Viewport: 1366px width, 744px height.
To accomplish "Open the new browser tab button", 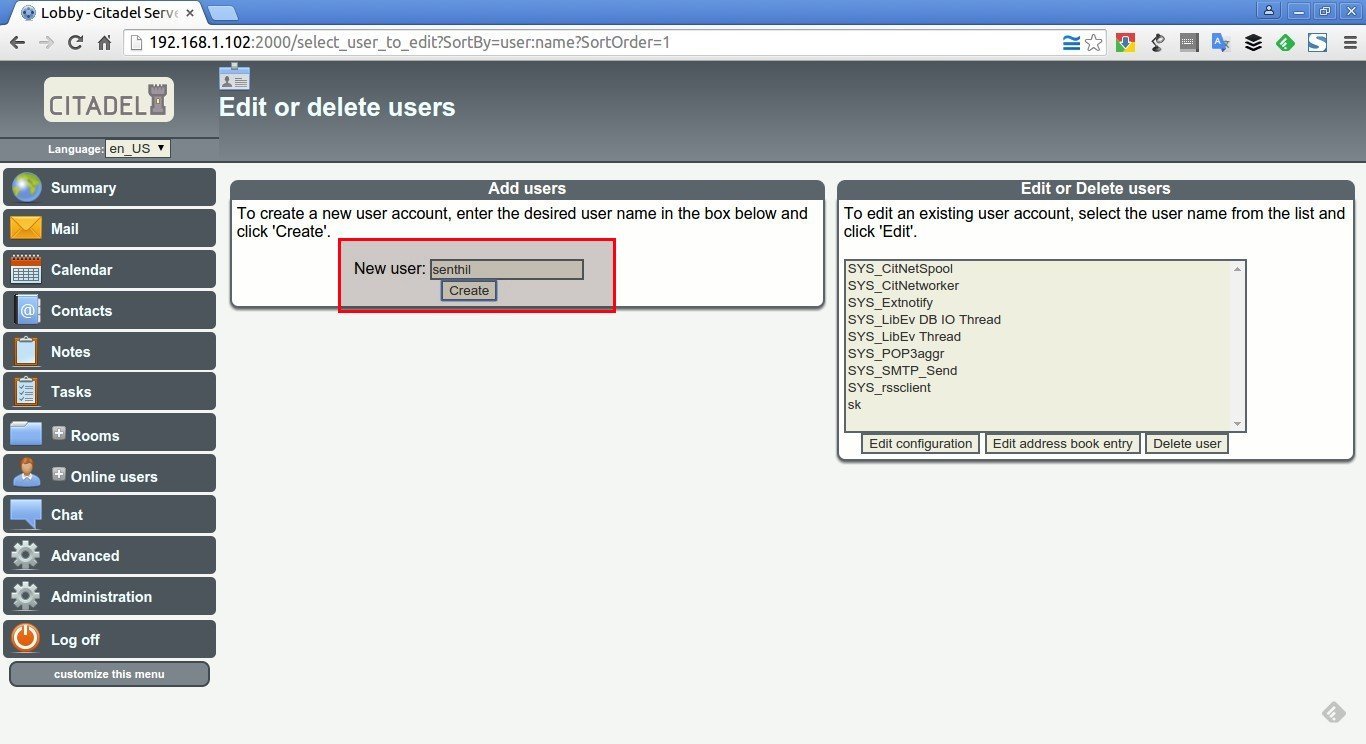I will pos(222,13).
